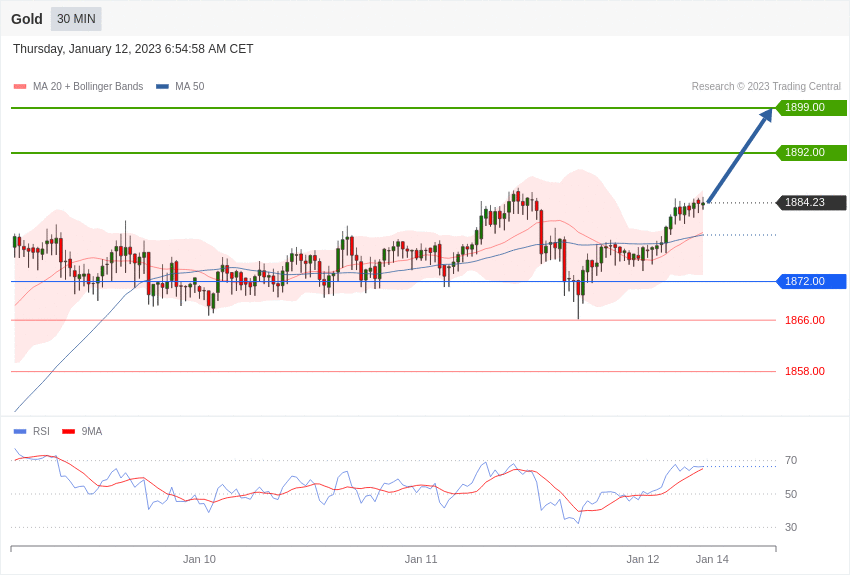850x576 pixels.
Task: Toggle the MA 50 legend label
Action: click(x=190, y=87)
